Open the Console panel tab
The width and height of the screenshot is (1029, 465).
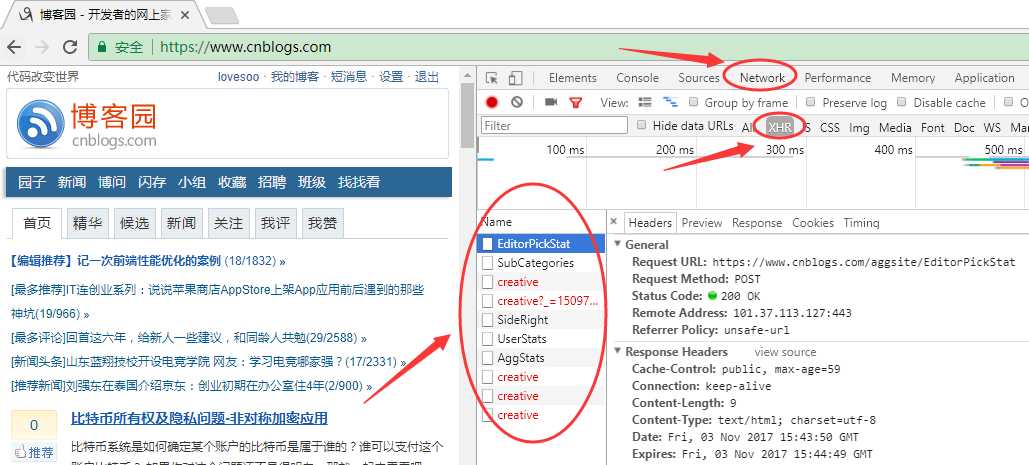point(637,78)
